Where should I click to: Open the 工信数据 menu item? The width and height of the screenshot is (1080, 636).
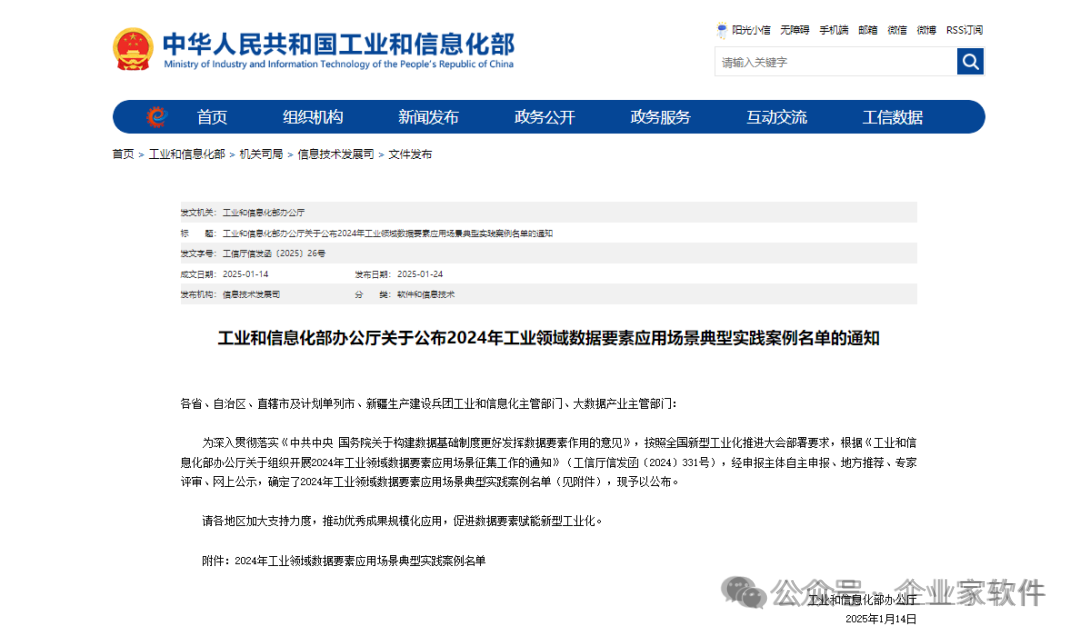[x=893, y=117]
